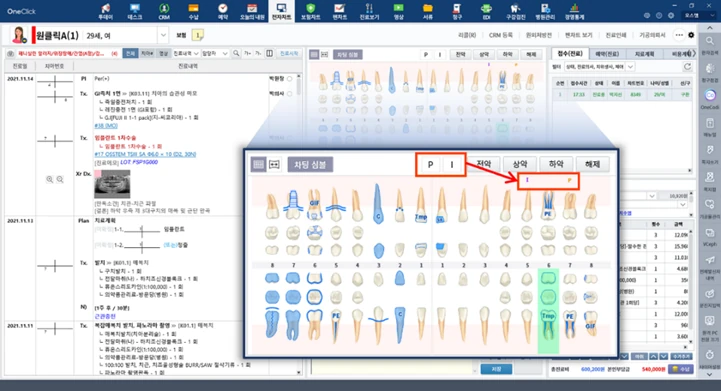Select radio button on the GI처치 row

point(290,93)
